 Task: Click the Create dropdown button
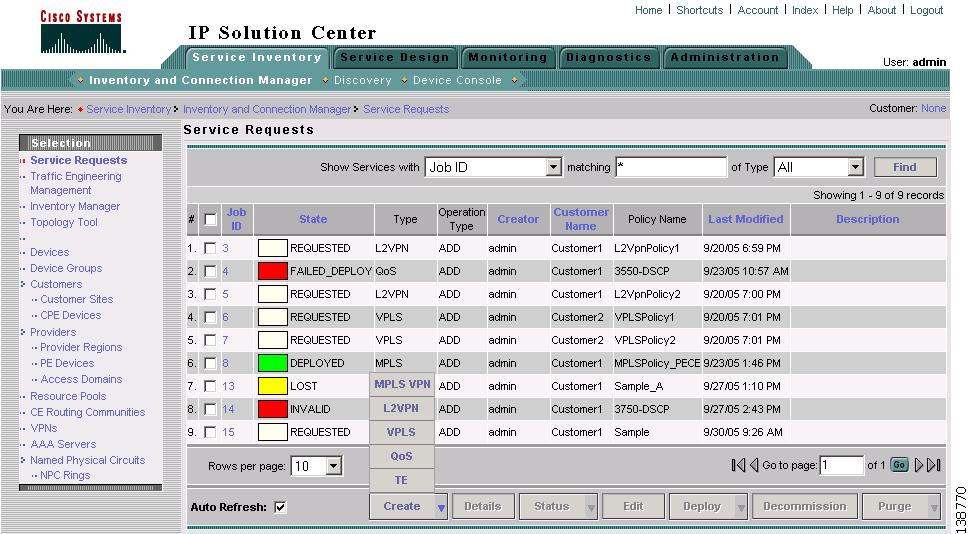coord(408,506)
